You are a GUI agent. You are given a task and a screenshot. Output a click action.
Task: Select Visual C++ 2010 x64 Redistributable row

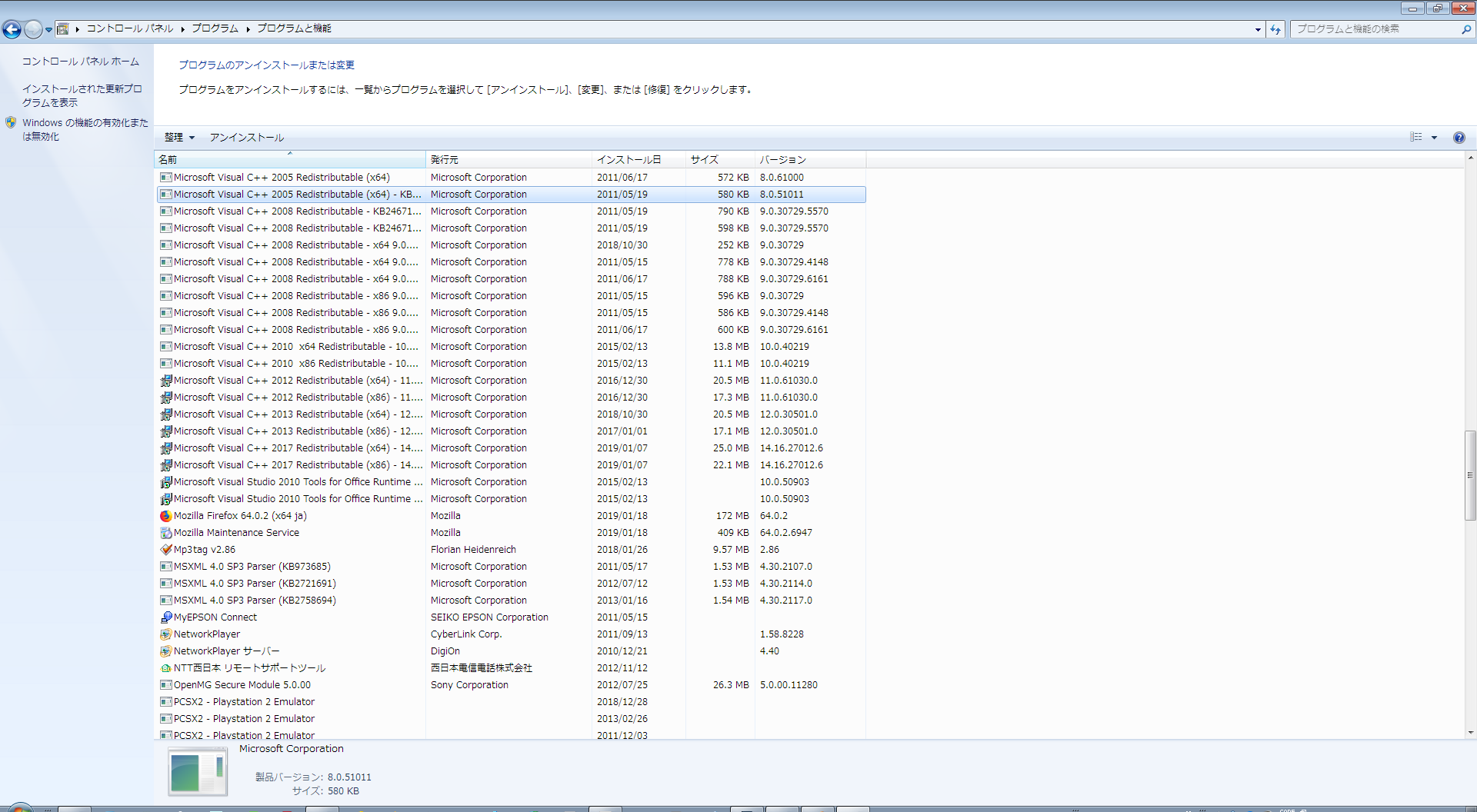(x=512, y=347)
